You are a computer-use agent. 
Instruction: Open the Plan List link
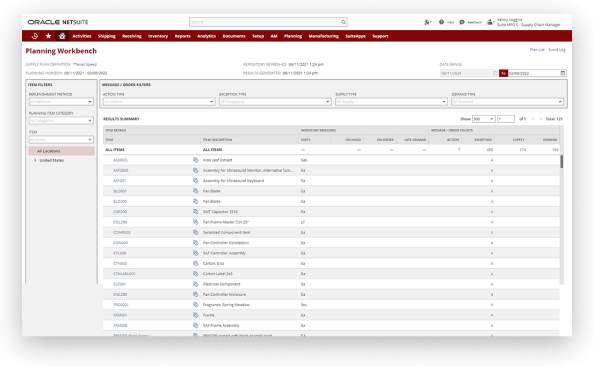pyautogui.click(x=537, y=50)
